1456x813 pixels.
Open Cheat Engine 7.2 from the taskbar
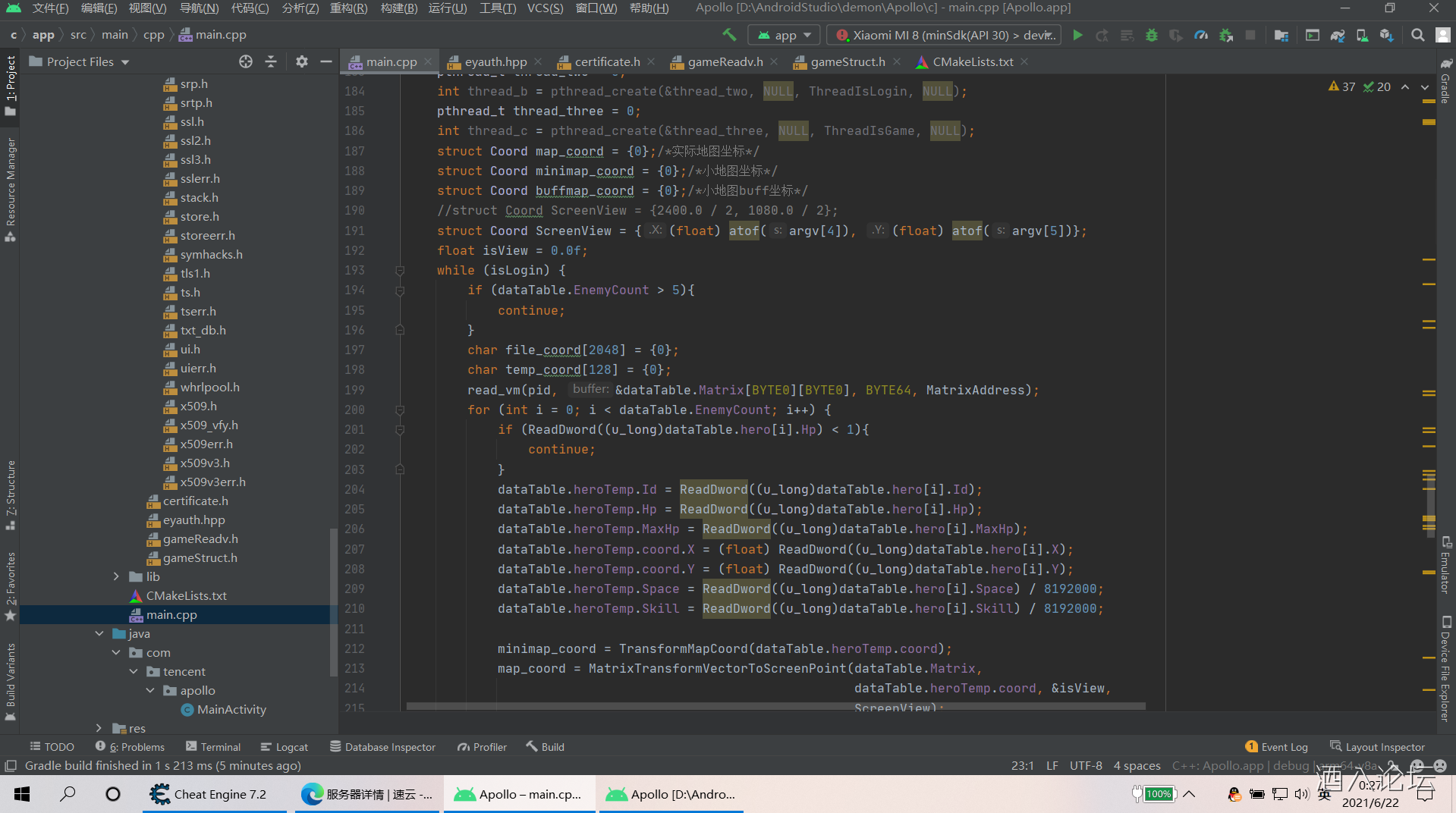pyautogui.click(x=216, y=794)
